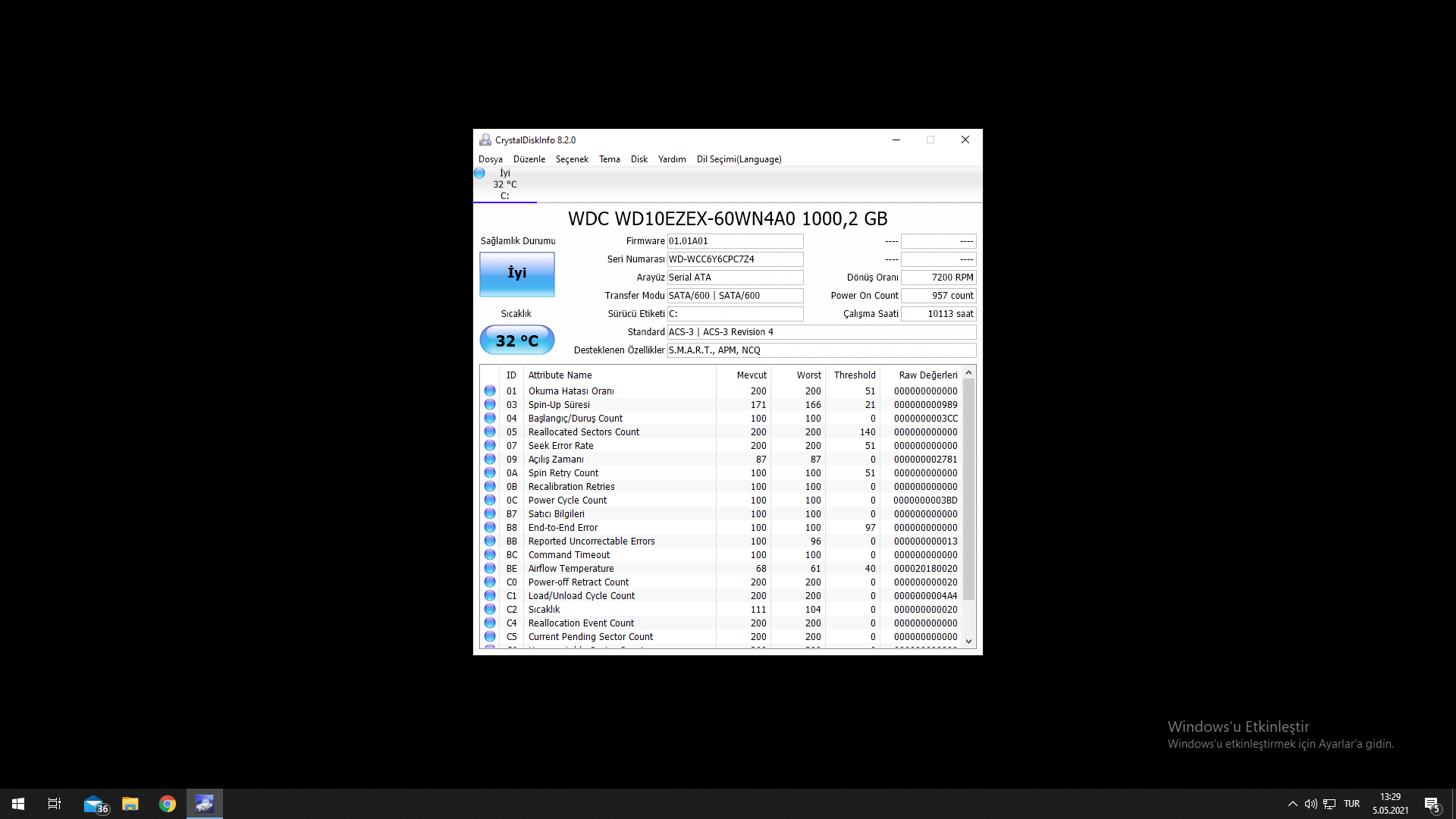This screenshot has height=819, width=1456.
Task: Open the Mail app in the taskbar
Action: pyautogui.click(x=94, y=804)
